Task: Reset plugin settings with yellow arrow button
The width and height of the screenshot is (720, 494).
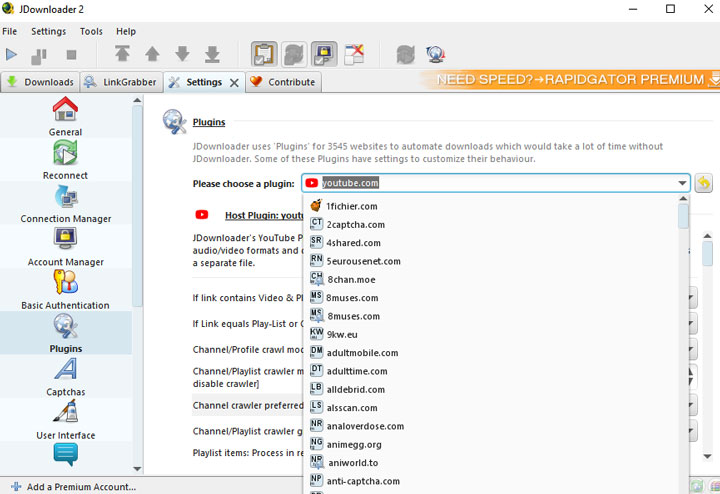Action: click(703, 183)
